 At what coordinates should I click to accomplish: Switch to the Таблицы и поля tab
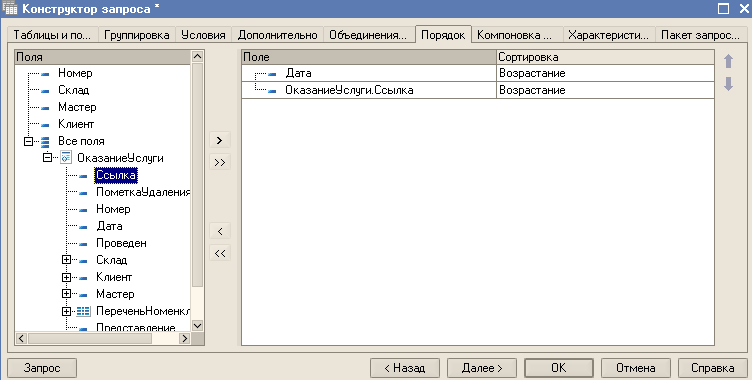click(52, 35)
